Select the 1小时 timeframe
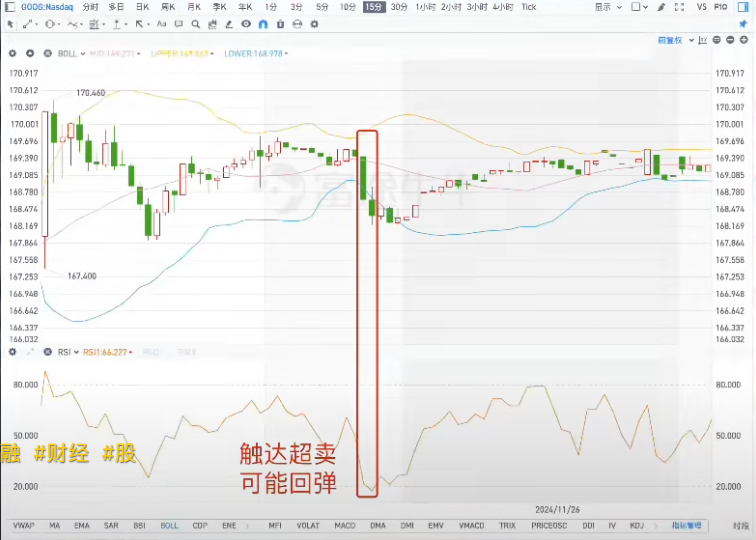 click(425, 7)
